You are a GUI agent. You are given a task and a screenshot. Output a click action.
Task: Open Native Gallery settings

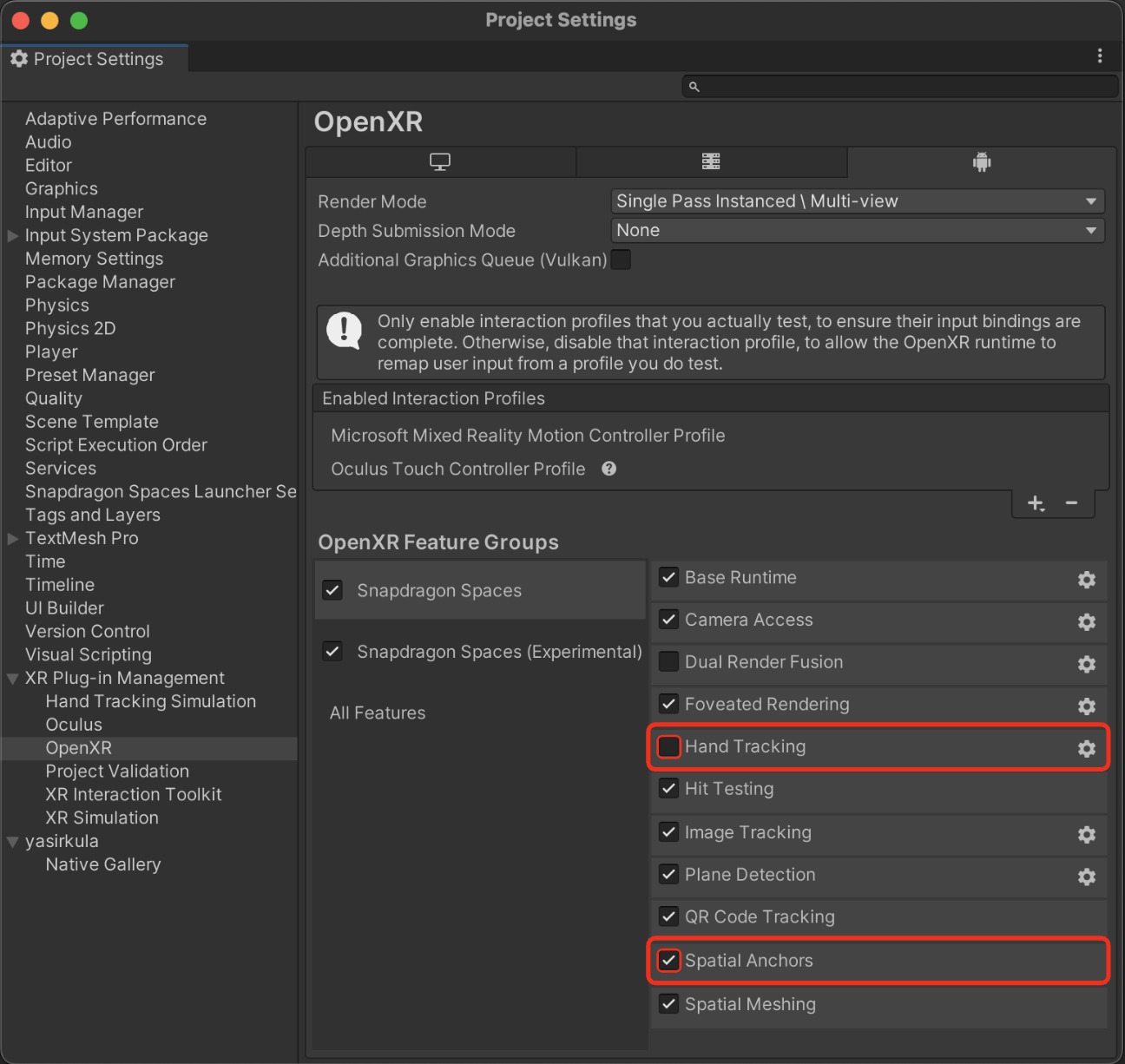click(x=103, y=864)
